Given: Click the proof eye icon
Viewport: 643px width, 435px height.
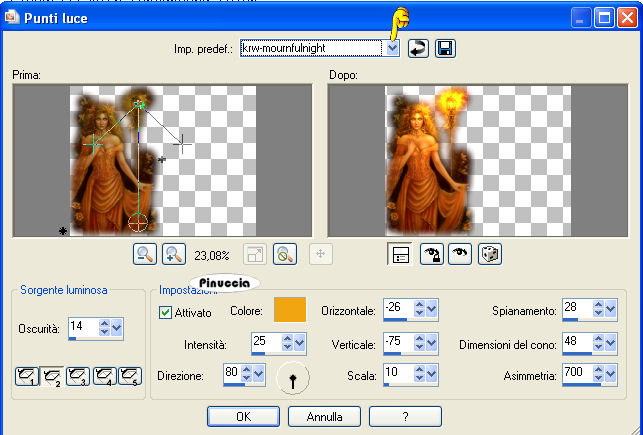Looking at the screenshot, I should pos(460,254).
